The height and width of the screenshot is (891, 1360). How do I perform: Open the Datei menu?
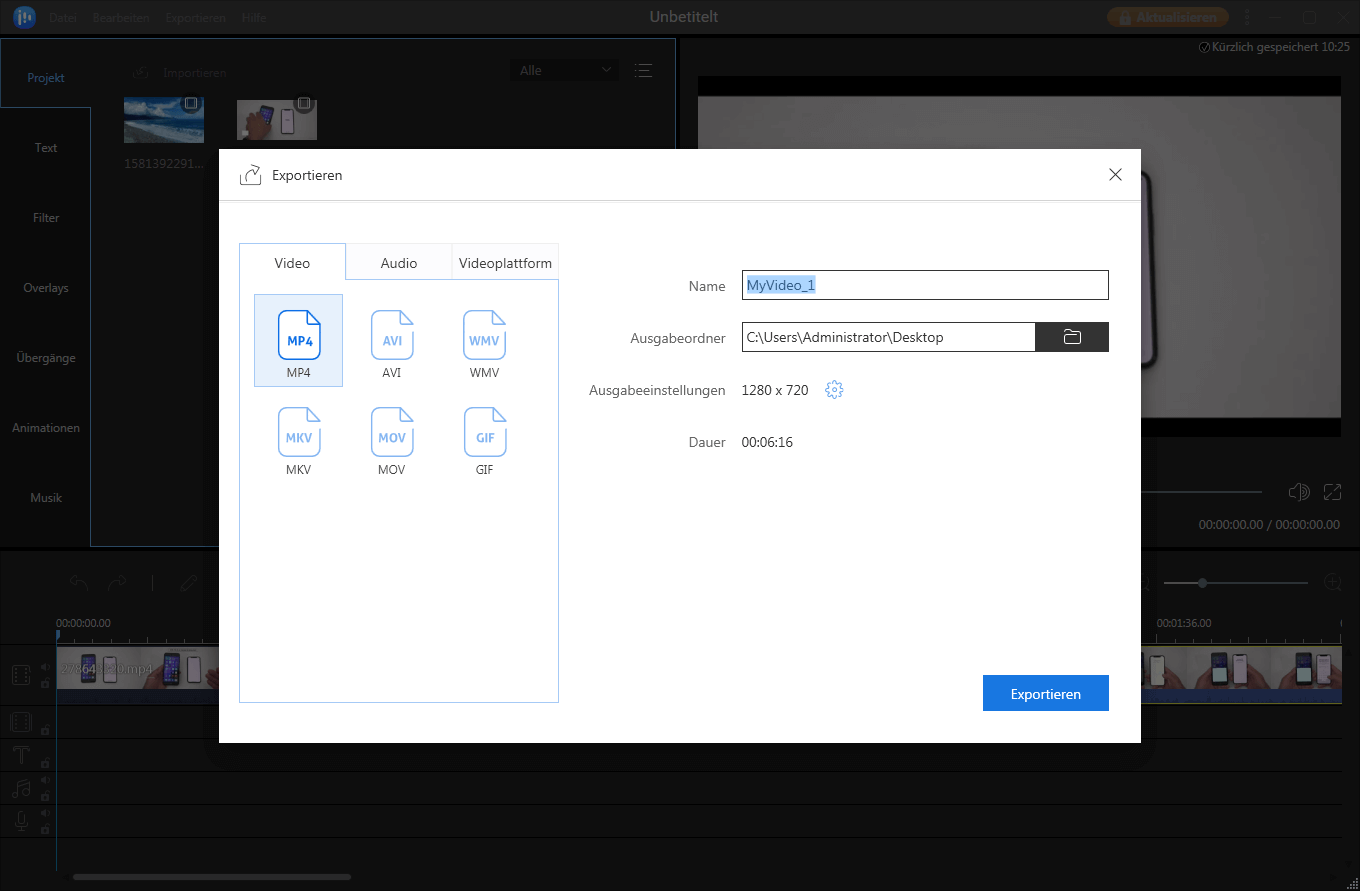(x=63, y=18)
